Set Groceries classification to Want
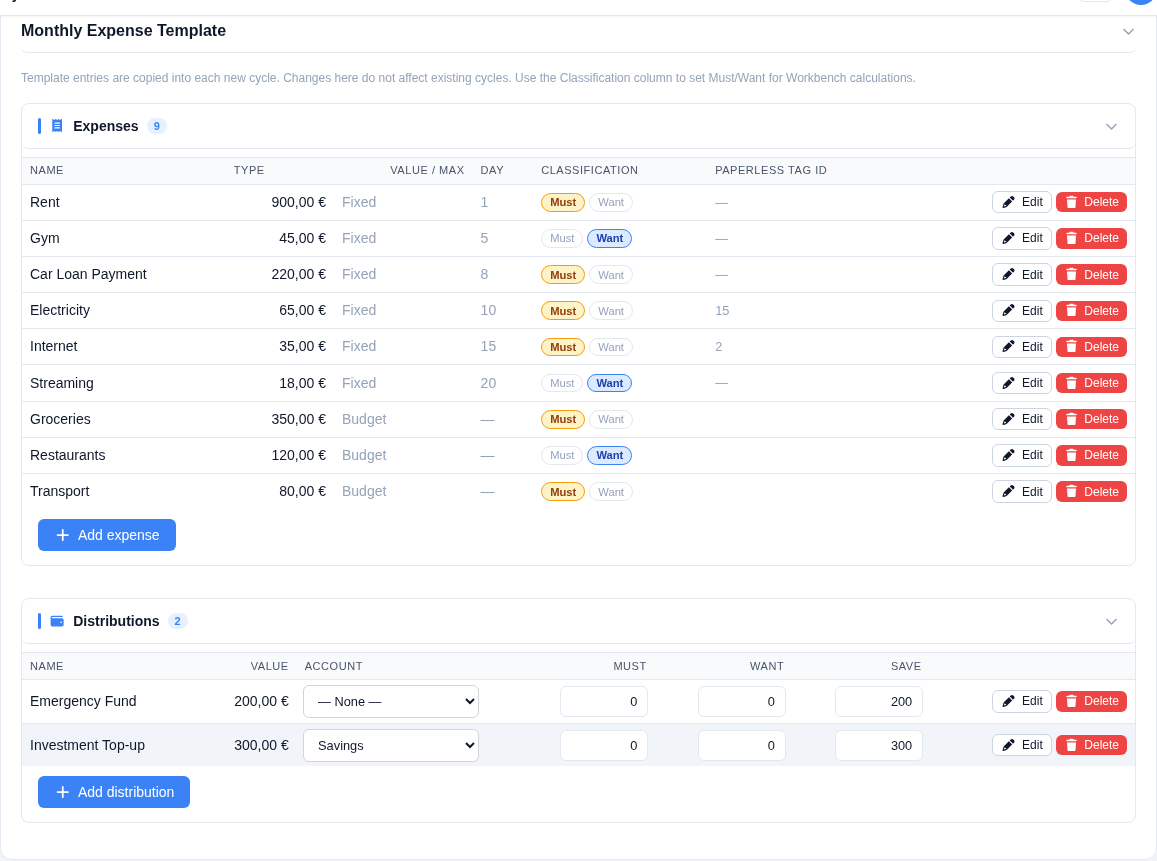This screenshot has height=861, width=1157. 611,419
